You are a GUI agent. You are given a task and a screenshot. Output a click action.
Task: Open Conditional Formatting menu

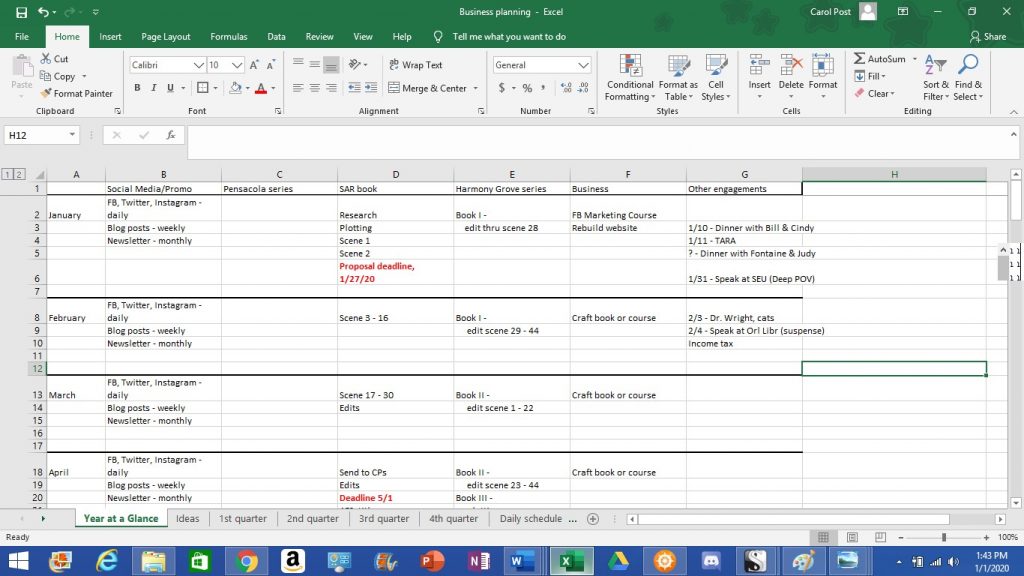click(x=630, y=78)
